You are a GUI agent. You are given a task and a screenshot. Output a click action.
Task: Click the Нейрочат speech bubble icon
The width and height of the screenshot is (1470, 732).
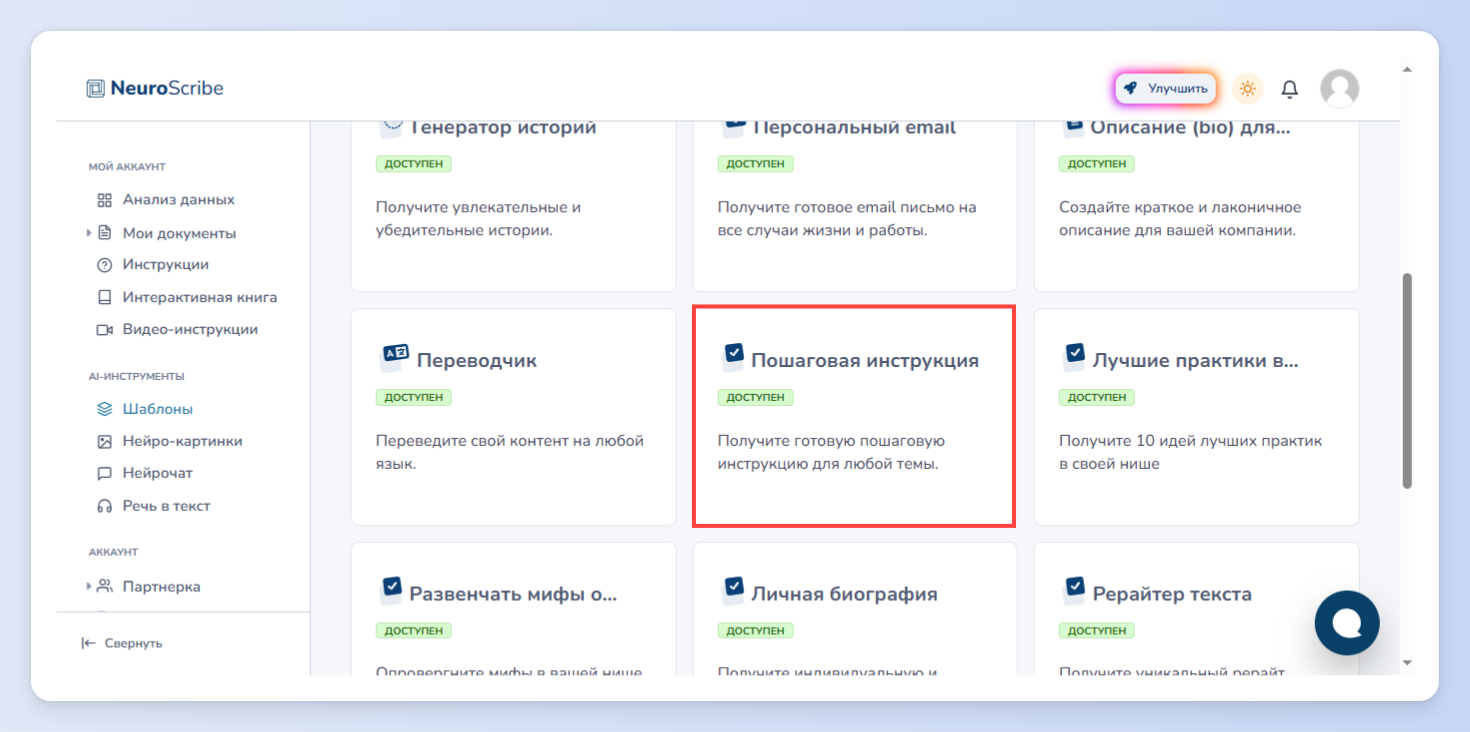pyautogui.click(x=104, y=473)
